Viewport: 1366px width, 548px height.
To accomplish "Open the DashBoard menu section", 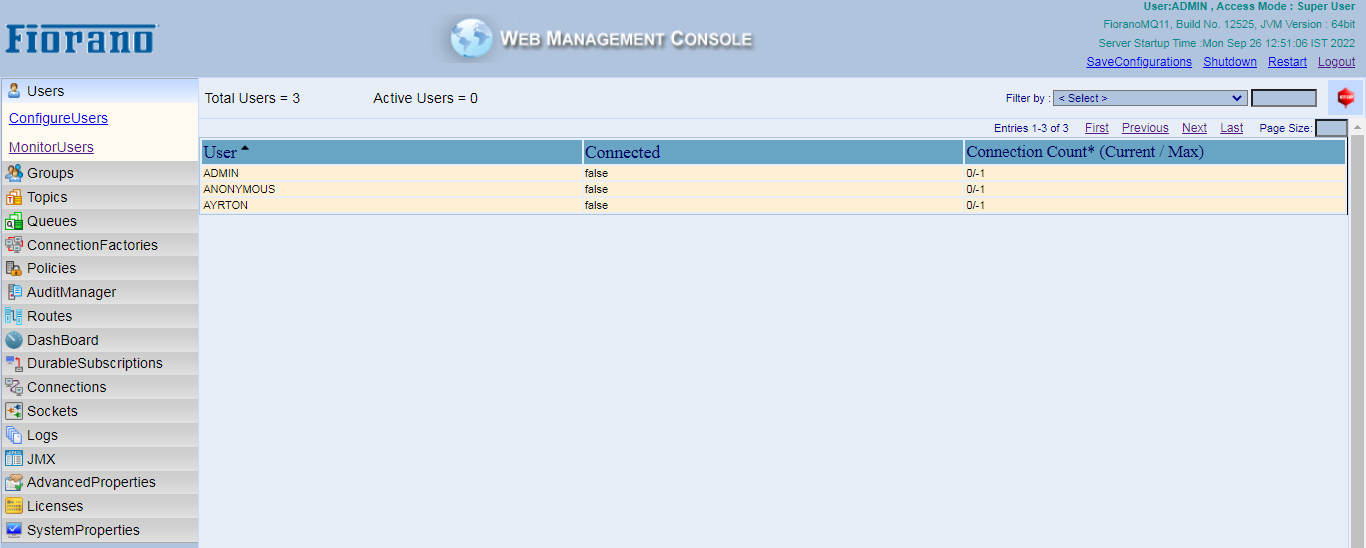I will point(100,340).
